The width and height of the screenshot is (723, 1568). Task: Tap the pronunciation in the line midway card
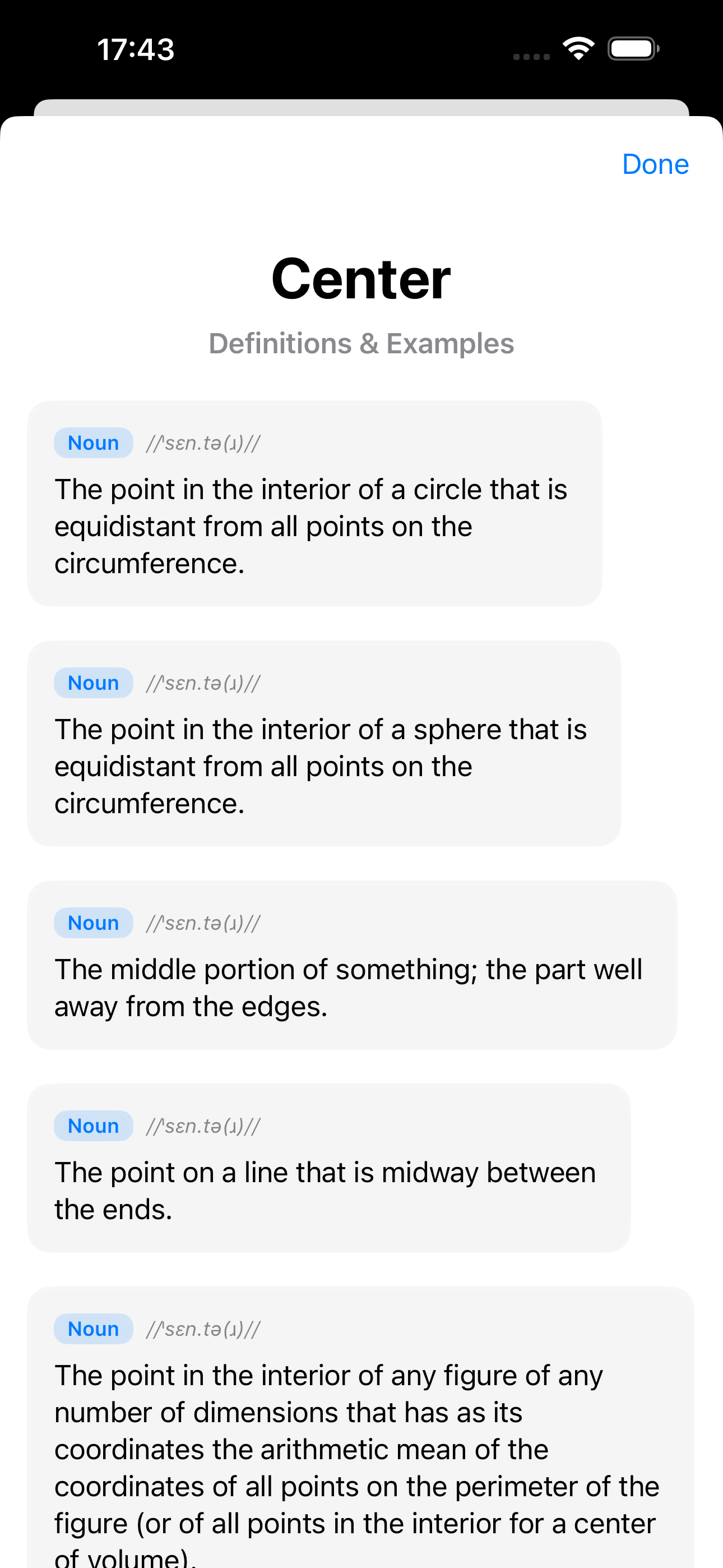point(203,1126)
